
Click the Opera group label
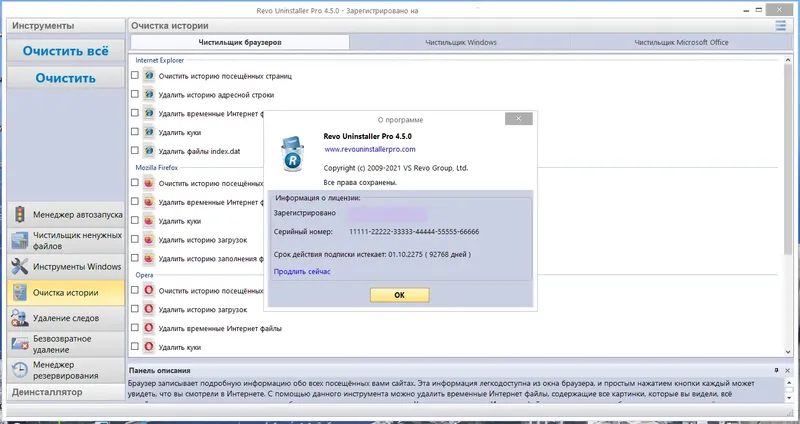(x=144, y=275)
